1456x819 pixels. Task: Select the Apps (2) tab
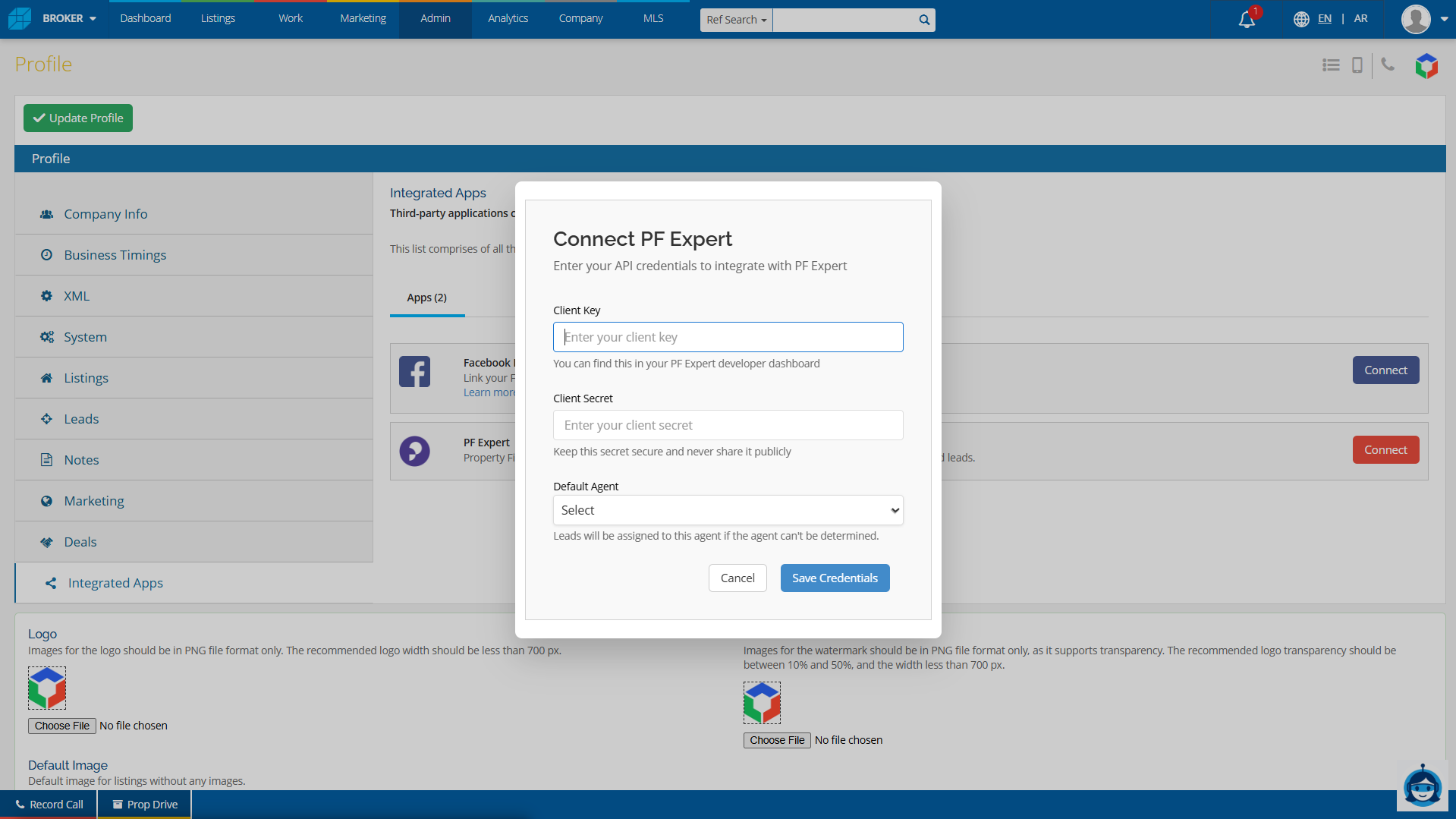coord(427,298)
